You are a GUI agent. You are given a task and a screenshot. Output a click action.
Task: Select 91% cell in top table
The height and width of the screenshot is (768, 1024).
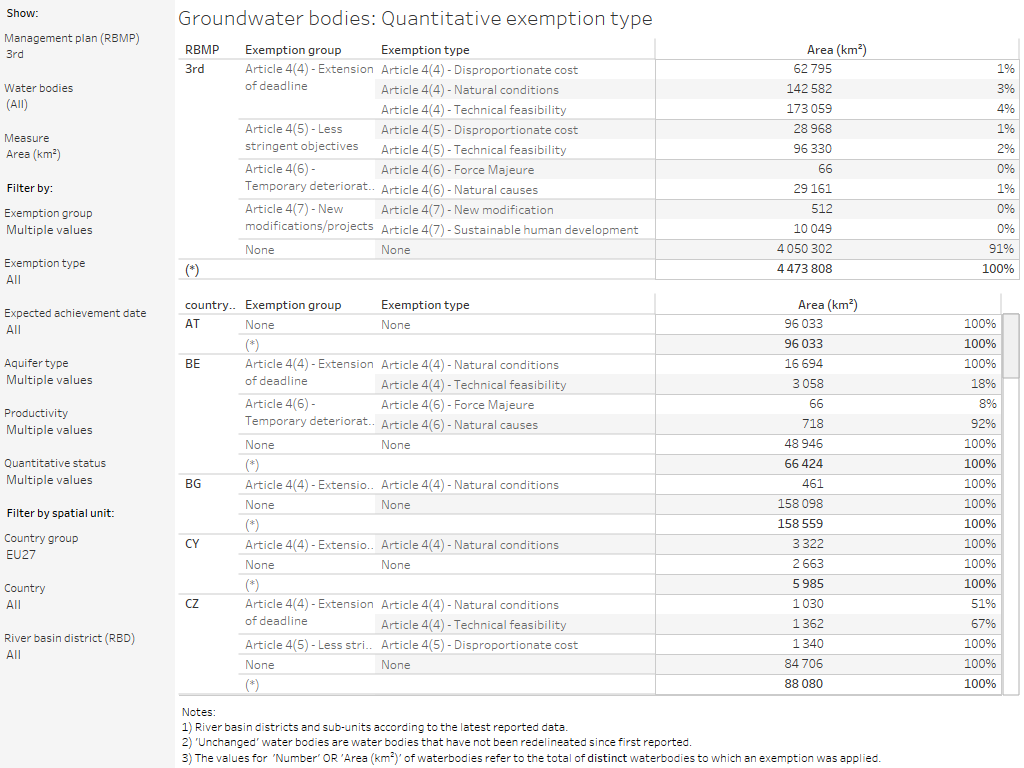(1001, 249)
